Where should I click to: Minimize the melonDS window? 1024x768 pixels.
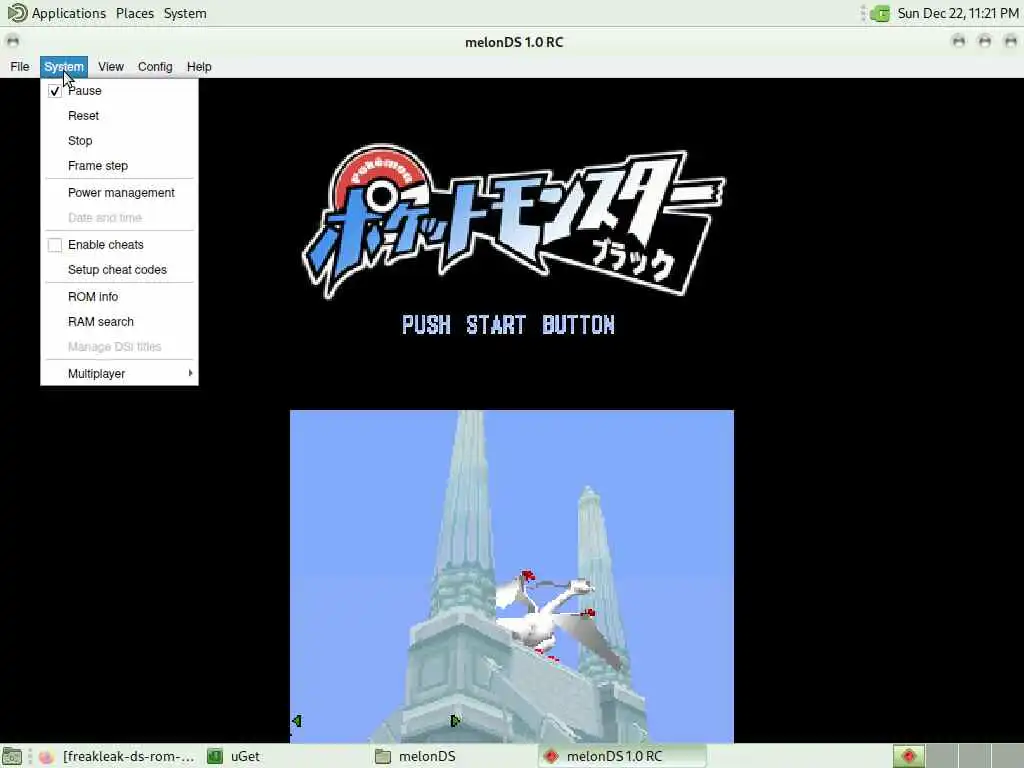tap(959, 41)
